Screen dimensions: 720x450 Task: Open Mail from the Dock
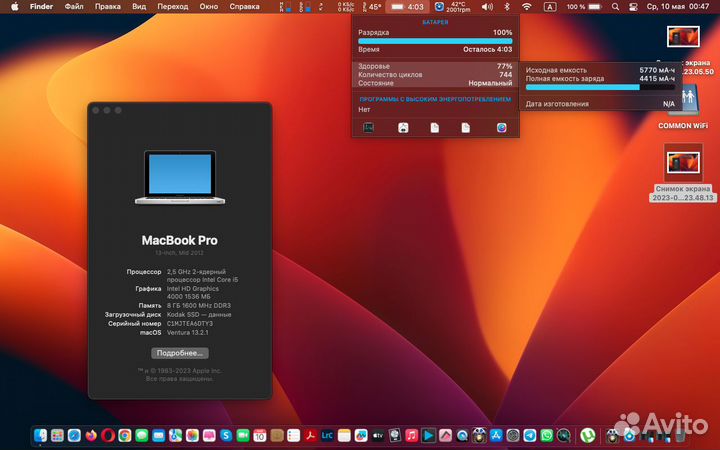(158, 435)
